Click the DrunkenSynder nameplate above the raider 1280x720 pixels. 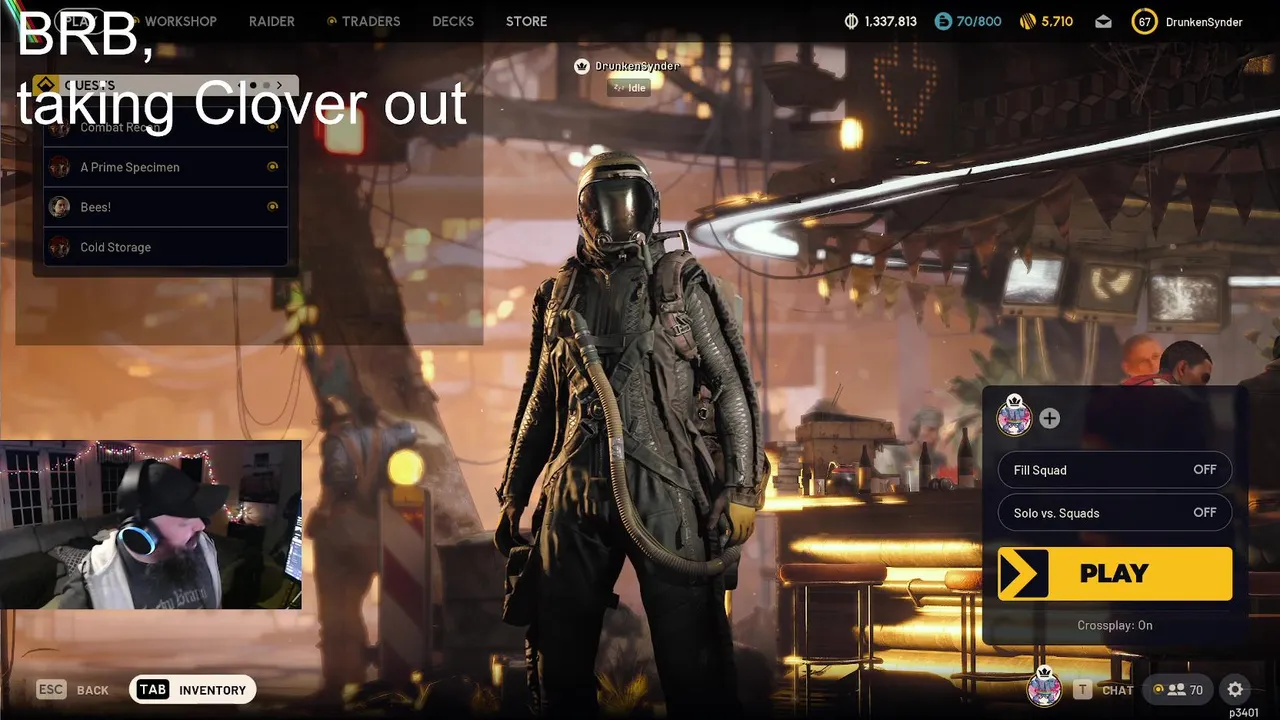point(637,66)
